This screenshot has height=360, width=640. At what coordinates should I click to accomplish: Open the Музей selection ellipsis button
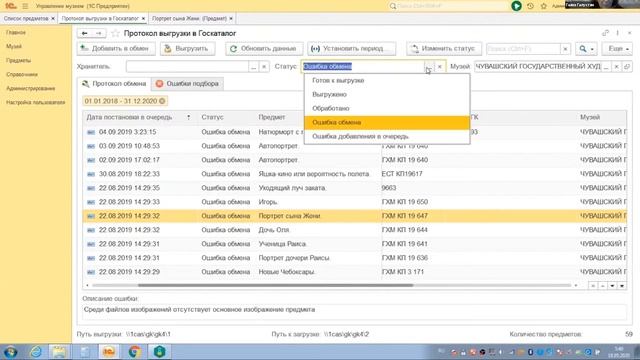click(x=607, y=67)
